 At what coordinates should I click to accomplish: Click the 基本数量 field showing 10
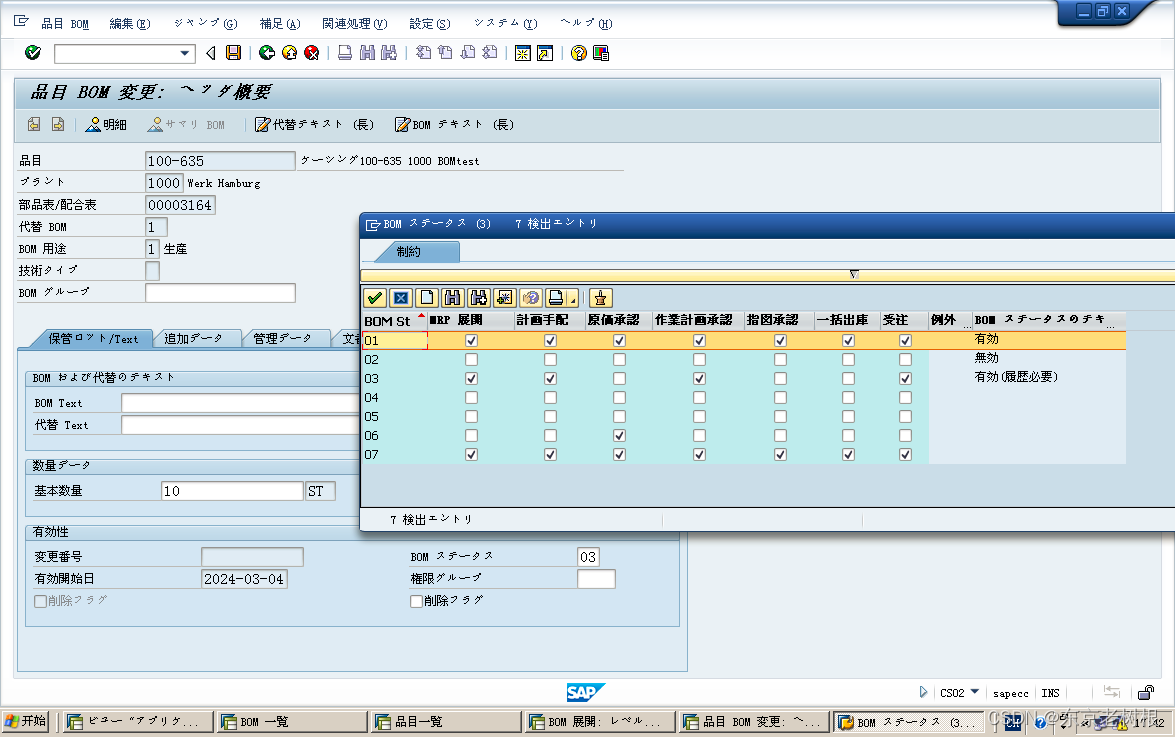click(232, 491)
